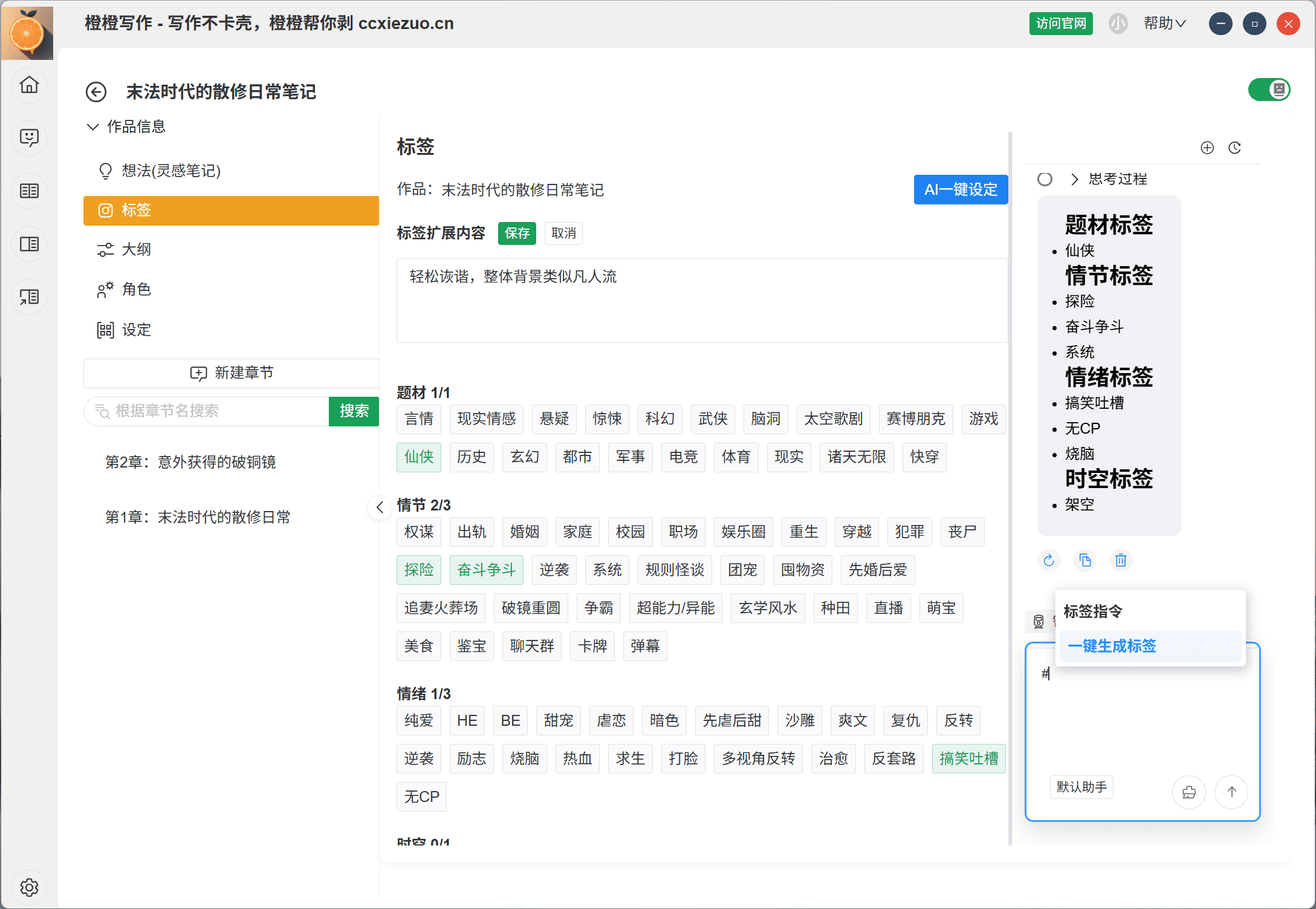Toggle the green AI assistant switch
Viewport: 1316px width, 909px height.
tap(1269, 90)
